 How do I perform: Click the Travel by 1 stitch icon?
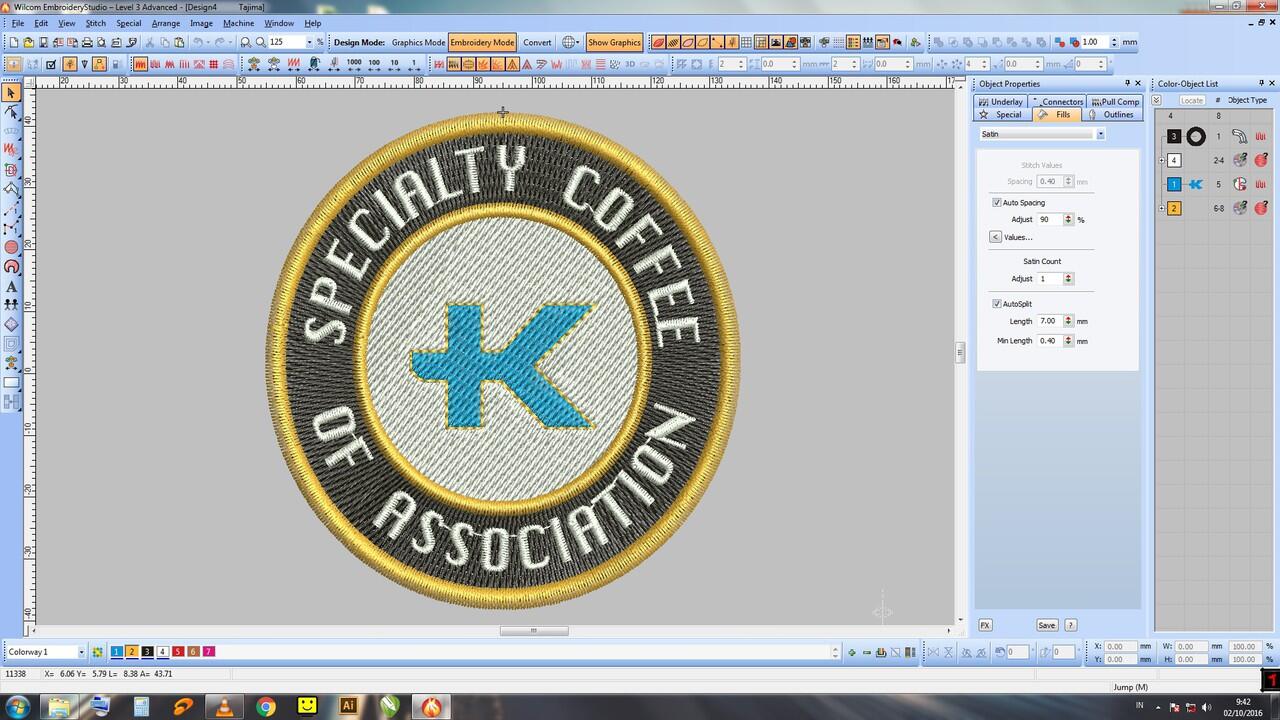point(414,63)
